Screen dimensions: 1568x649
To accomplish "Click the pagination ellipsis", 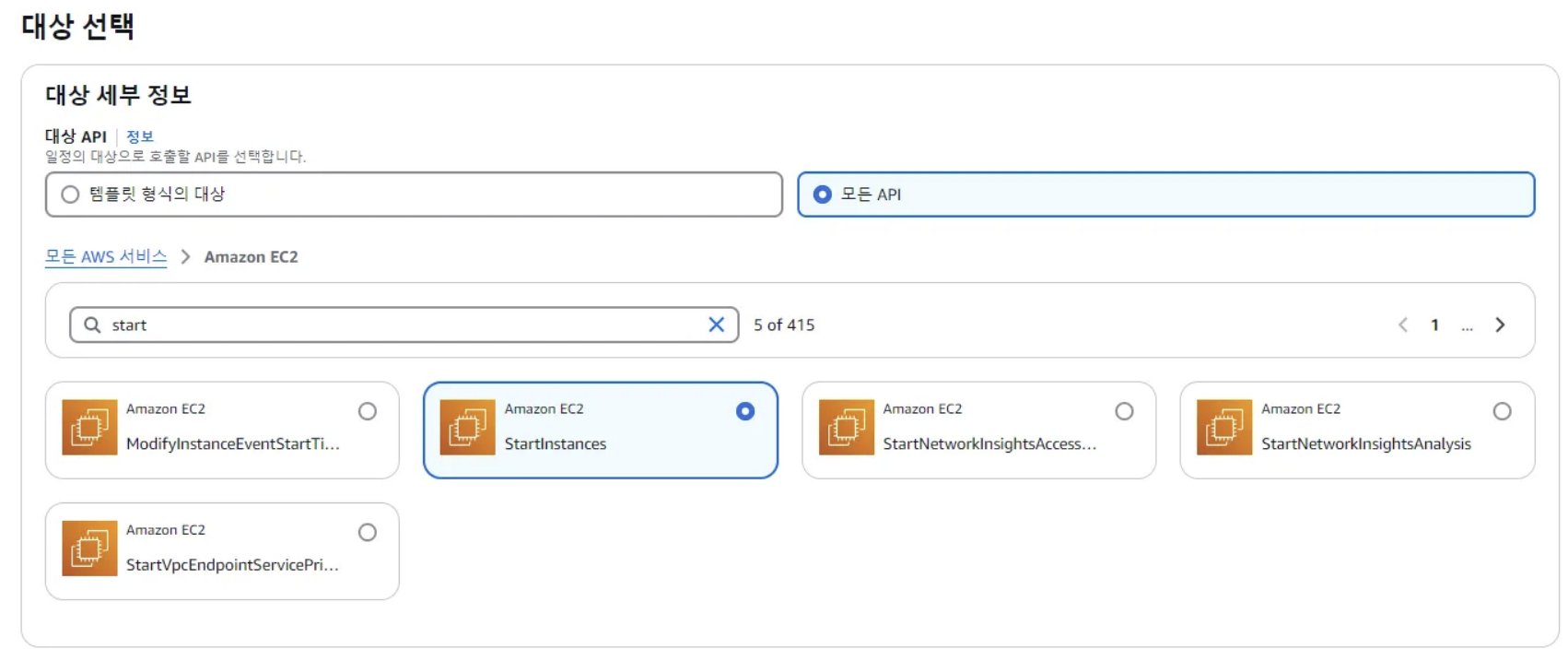I will [x=1467, y=326].
